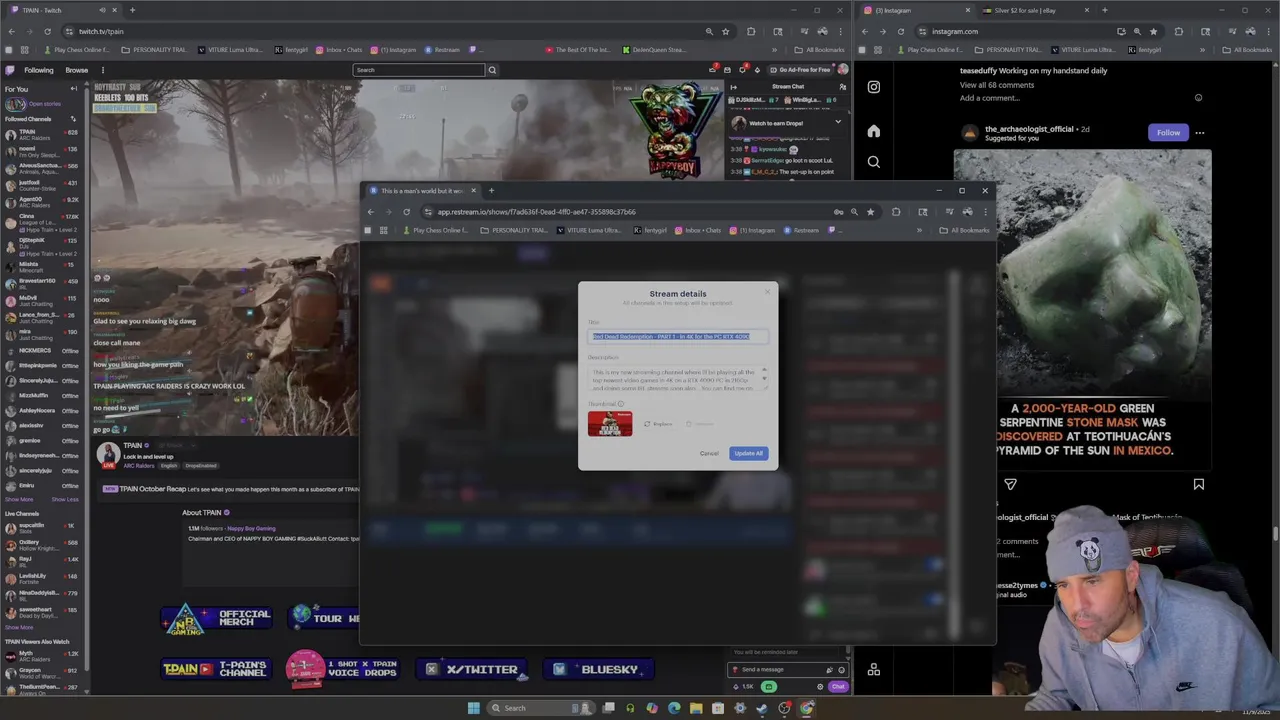Open Twitch Prime loot crown icon
The image size is (1280, 720).
(713, 70)
